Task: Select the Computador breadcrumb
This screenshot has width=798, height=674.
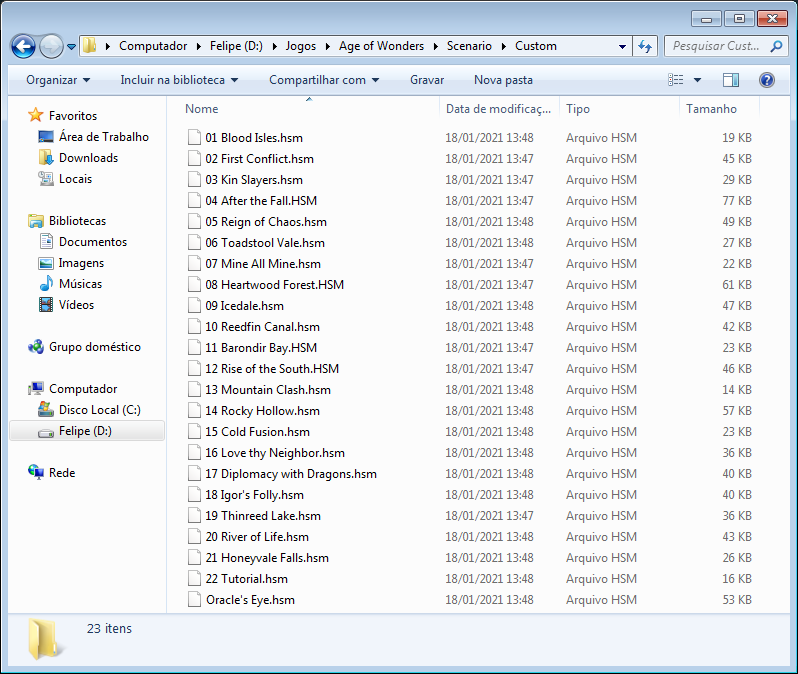Action: (153, 46)
